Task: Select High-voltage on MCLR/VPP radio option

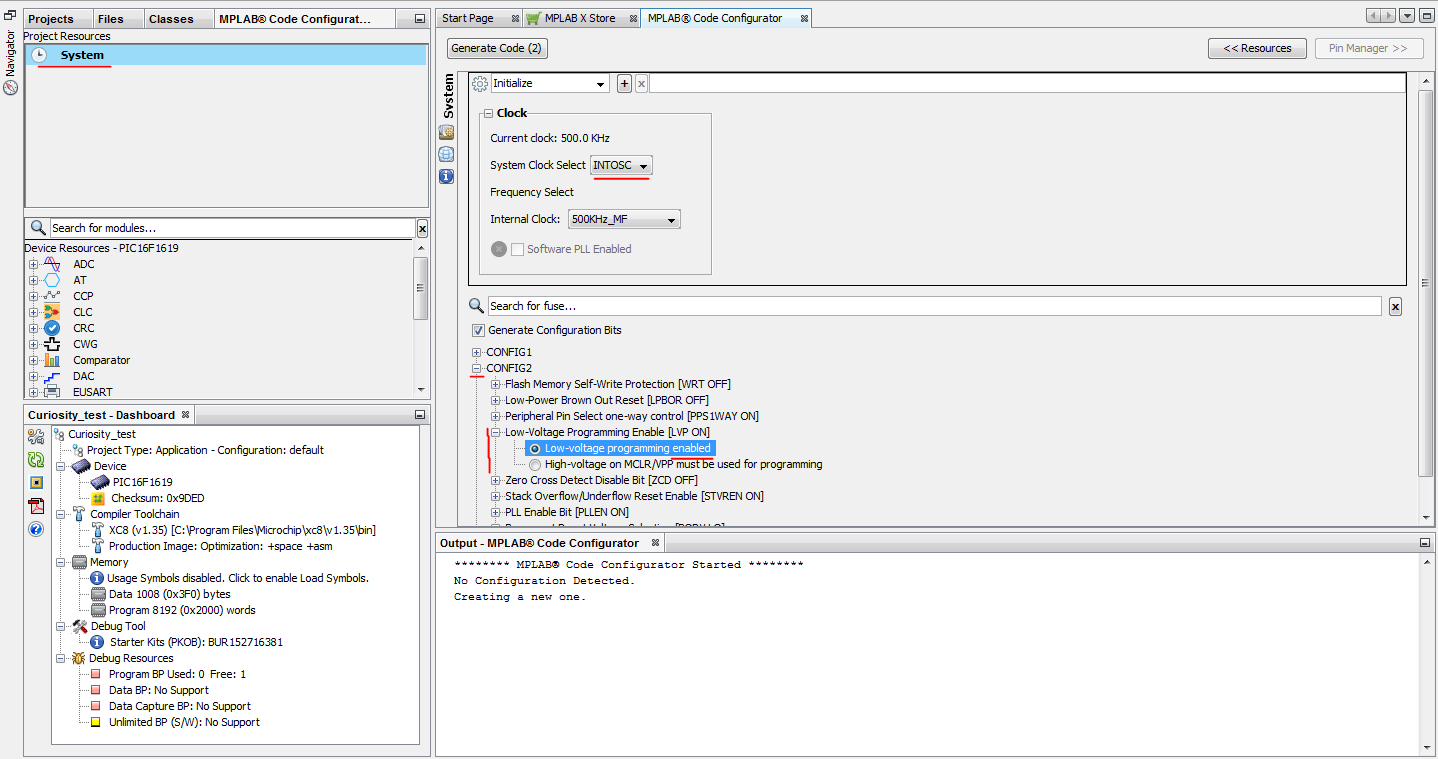Action: click(535, 465)
